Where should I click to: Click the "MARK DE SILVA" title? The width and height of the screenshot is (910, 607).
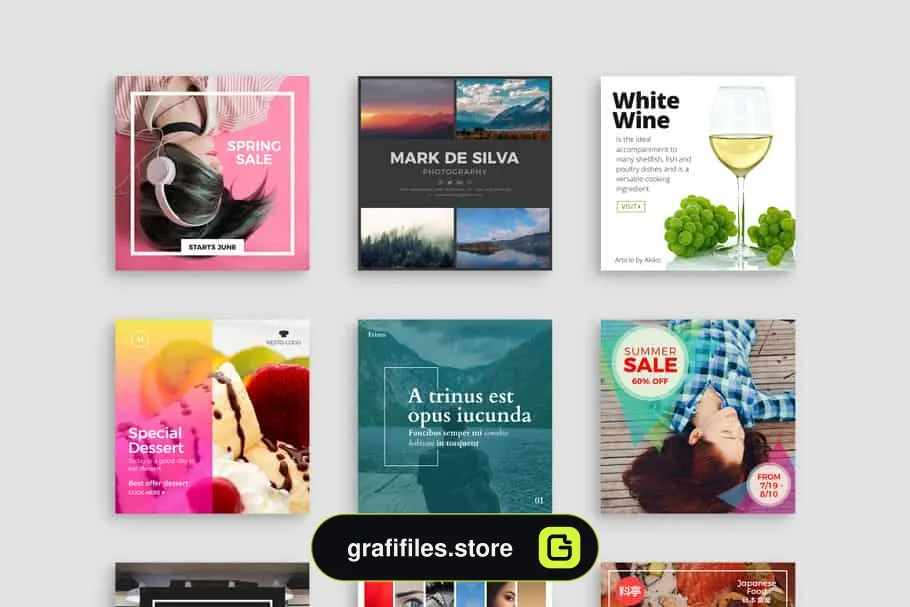point(454,158)
